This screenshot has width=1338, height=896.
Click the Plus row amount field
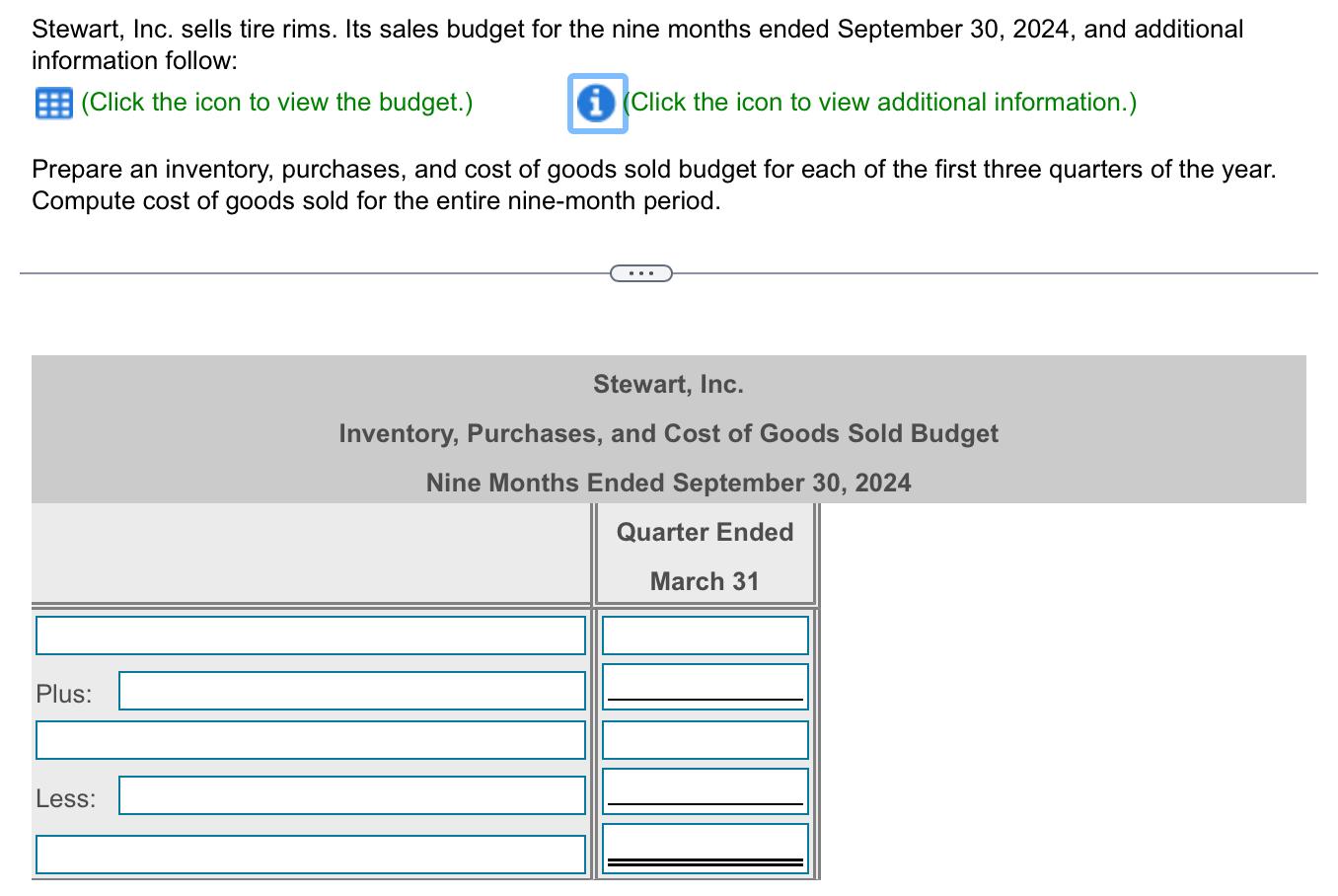(x=705, y=686)
